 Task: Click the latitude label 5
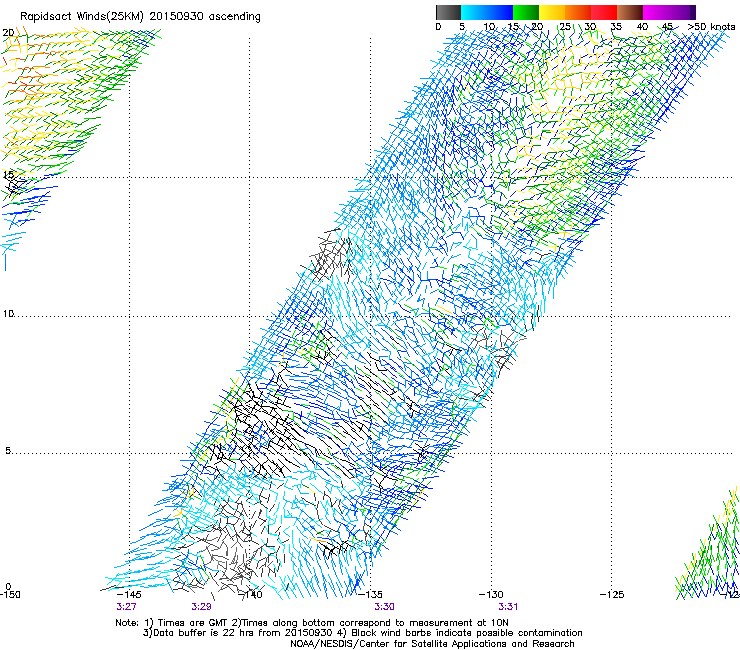tap(8, 451)
